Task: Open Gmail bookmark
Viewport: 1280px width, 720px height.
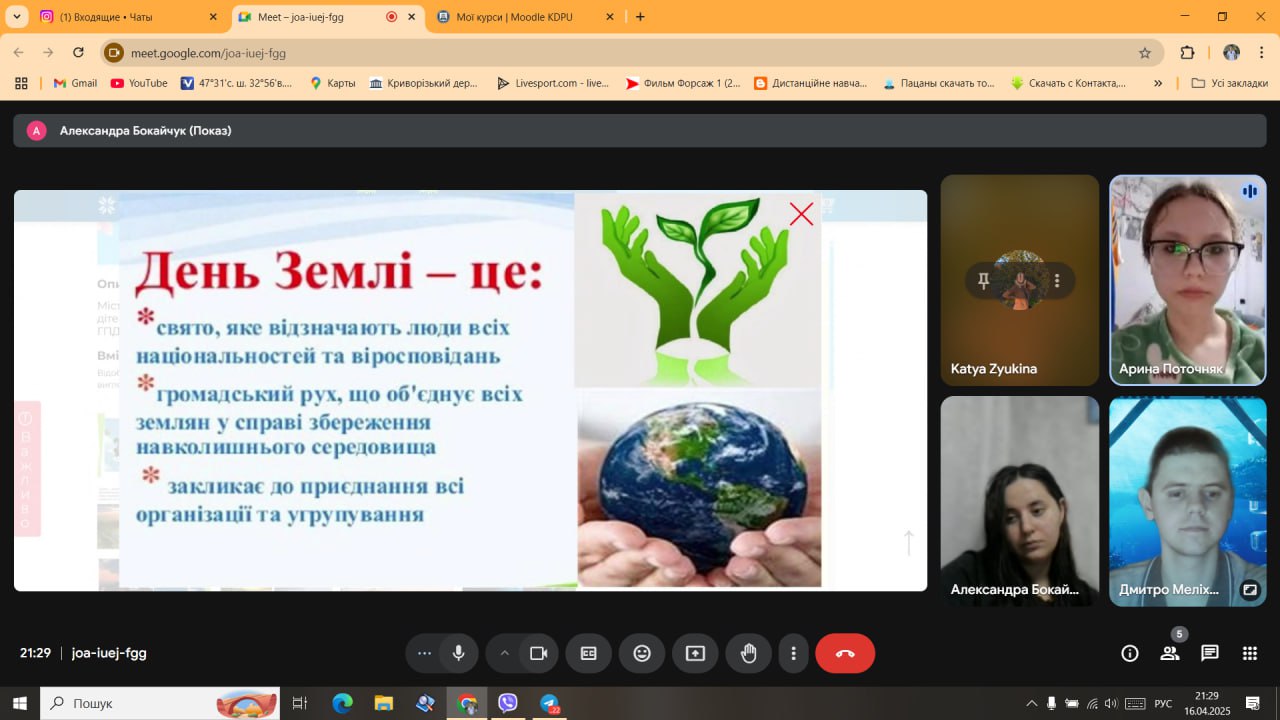Action: (x=75, y=83)
